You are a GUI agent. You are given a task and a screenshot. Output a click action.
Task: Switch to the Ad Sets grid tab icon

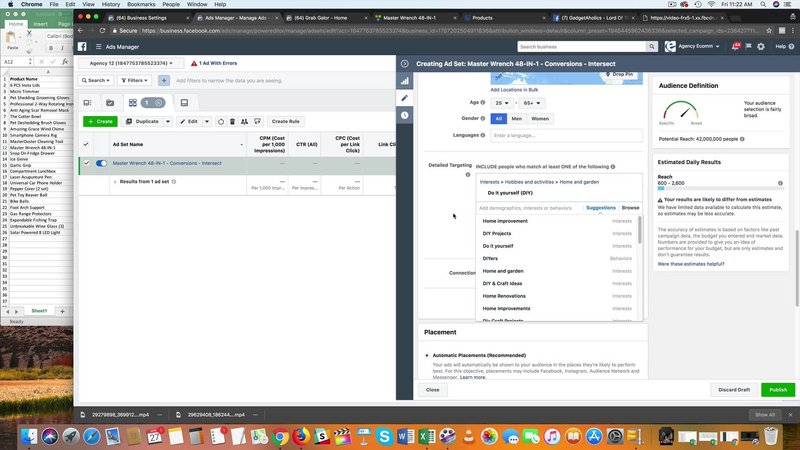tap(133, 103)
